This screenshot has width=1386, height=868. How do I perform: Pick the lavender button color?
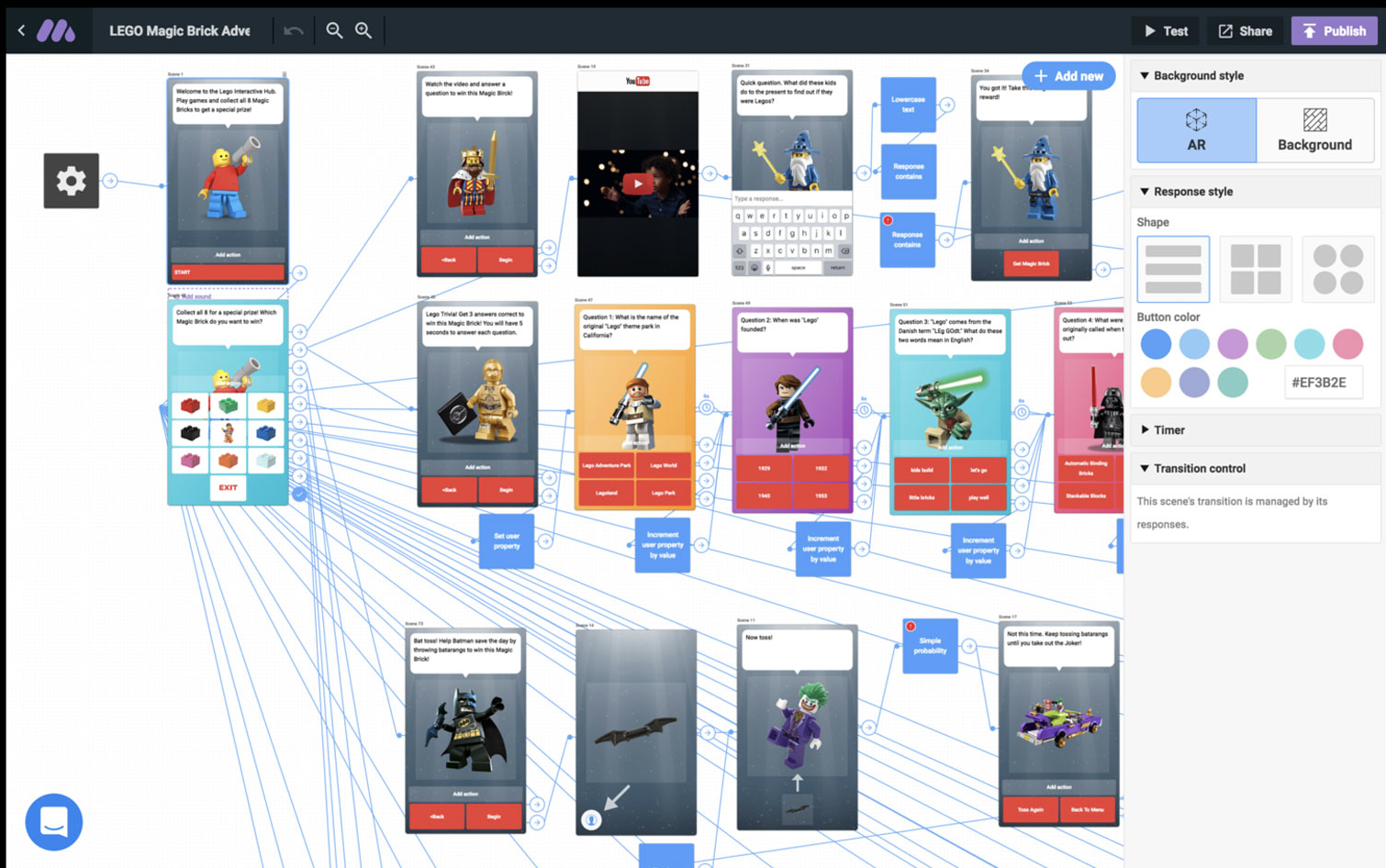(x=1194, y=382)
